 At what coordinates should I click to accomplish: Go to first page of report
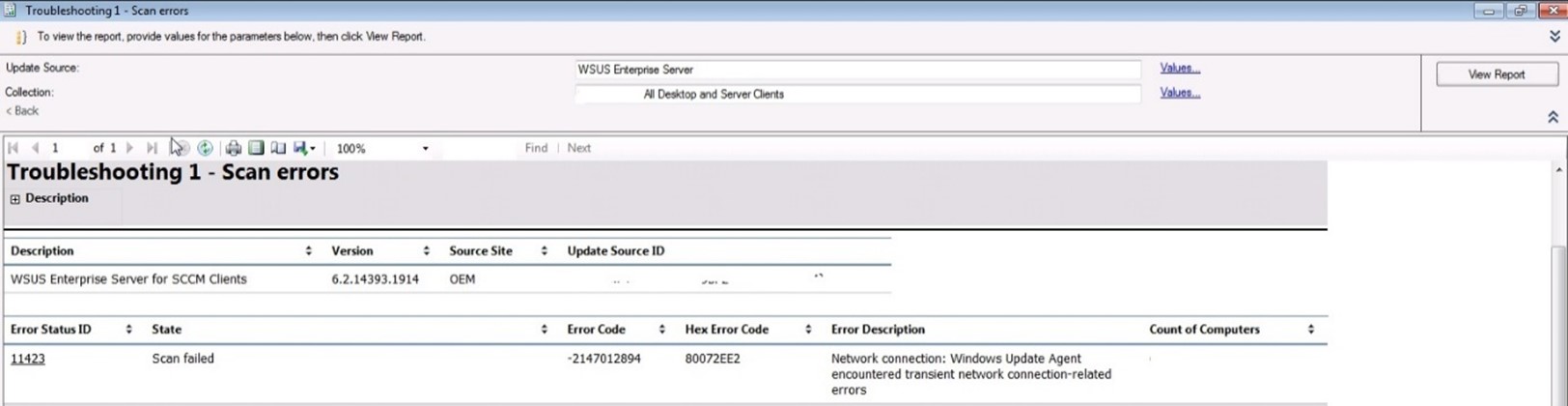point(14,148)
